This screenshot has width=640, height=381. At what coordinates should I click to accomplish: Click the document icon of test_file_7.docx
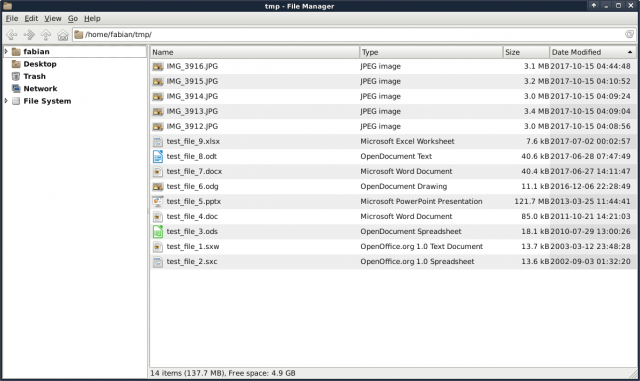[x=158, y=172]
